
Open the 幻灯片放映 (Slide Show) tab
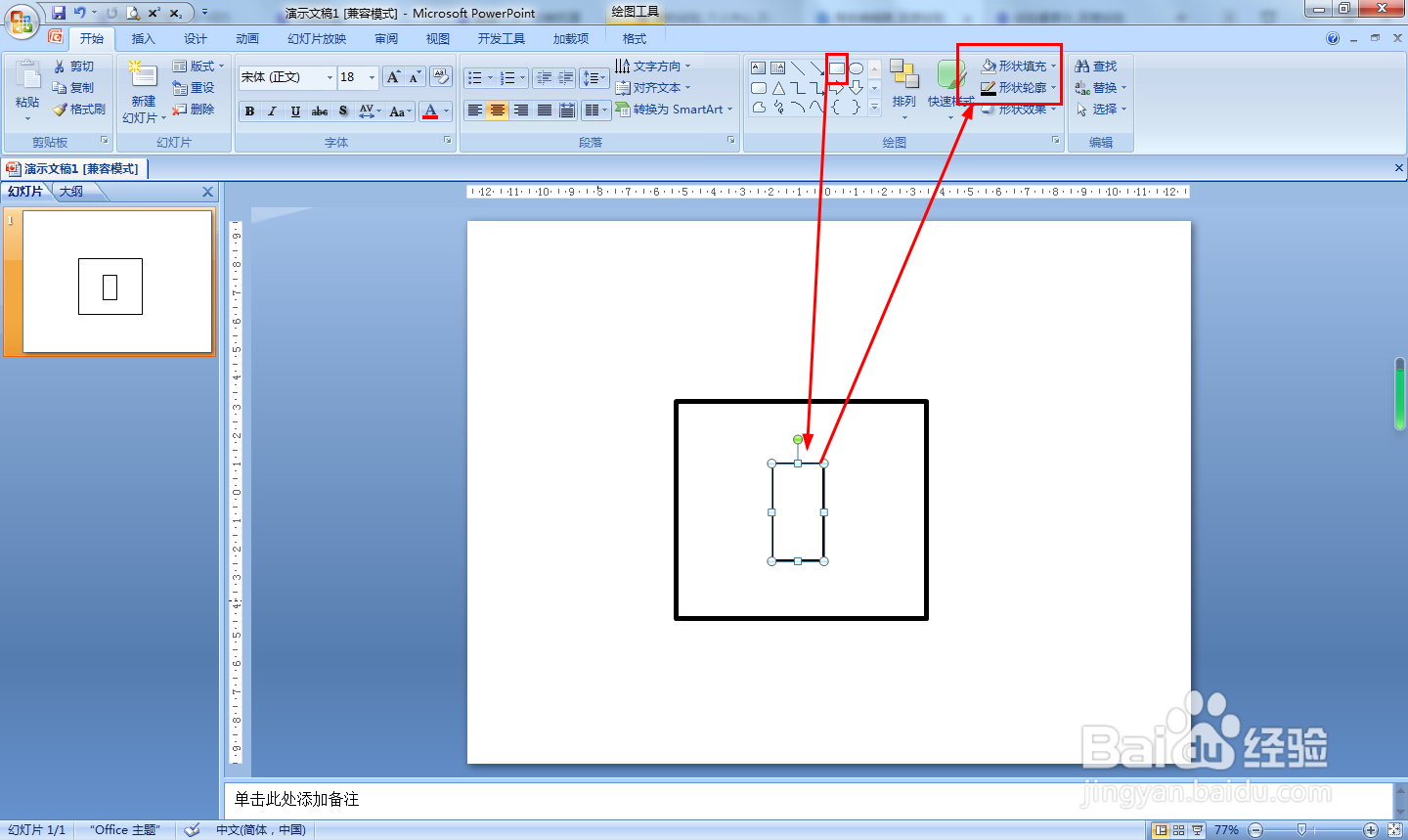click(x=317, y=39)
